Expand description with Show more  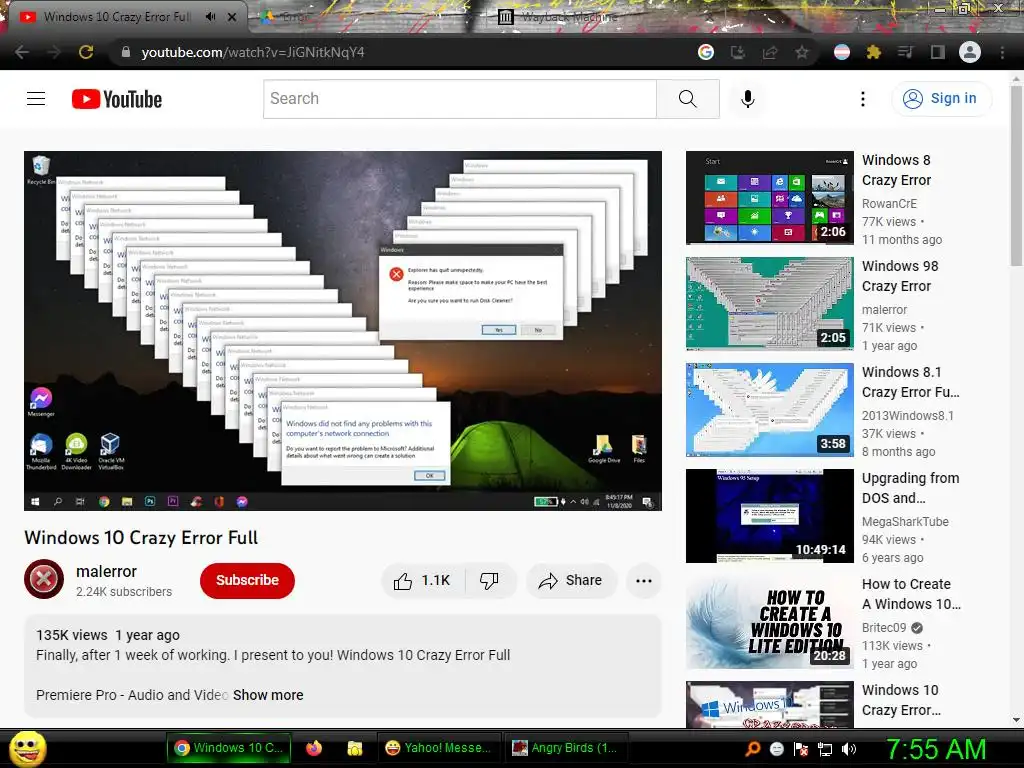(x=268, y=695)
